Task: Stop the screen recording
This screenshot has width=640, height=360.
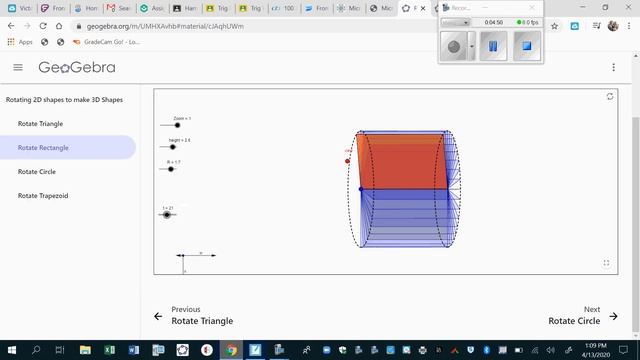Action: pos(527,47)
